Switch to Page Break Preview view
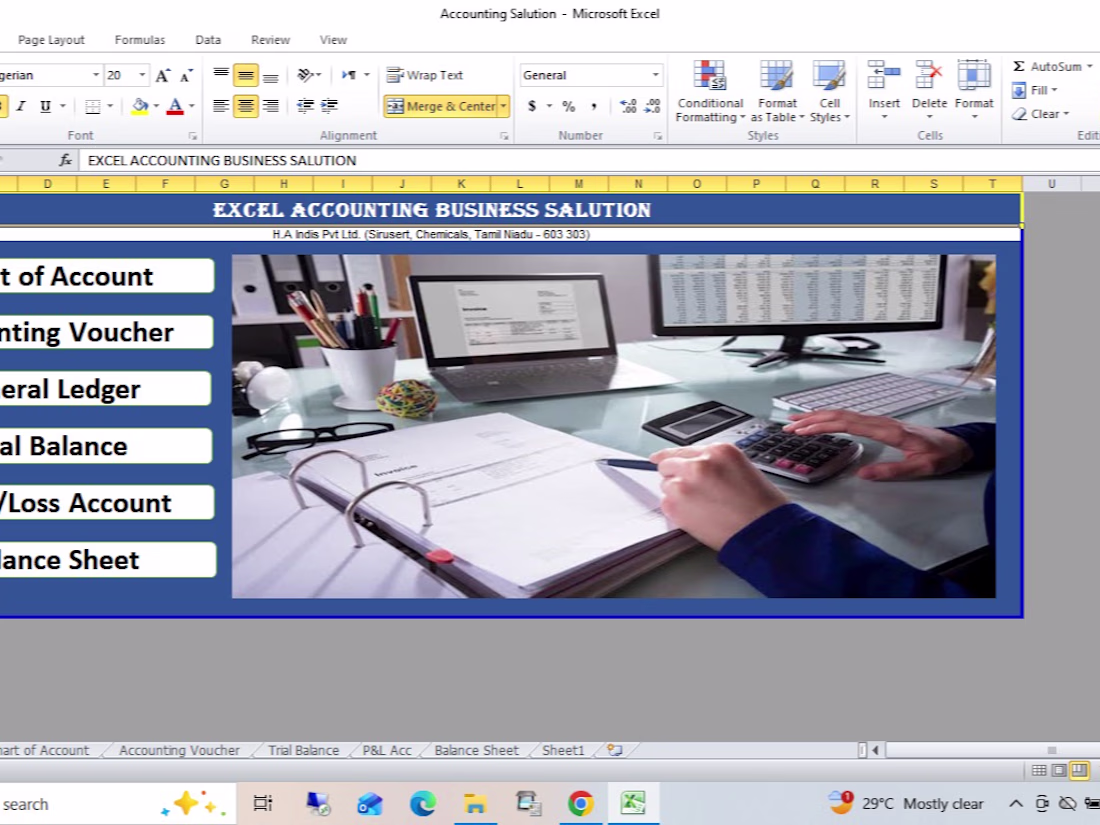This screenshot has height=825, width=1100. click(1079, 770)
